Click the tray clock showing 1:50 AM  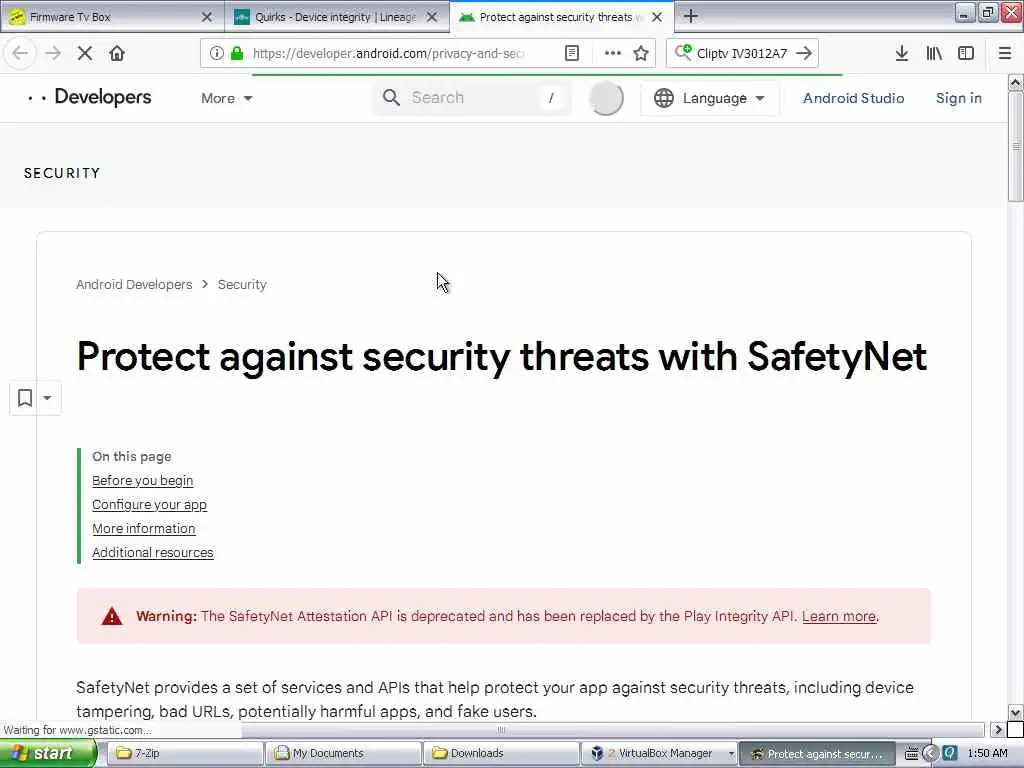[x=987, y=754]
